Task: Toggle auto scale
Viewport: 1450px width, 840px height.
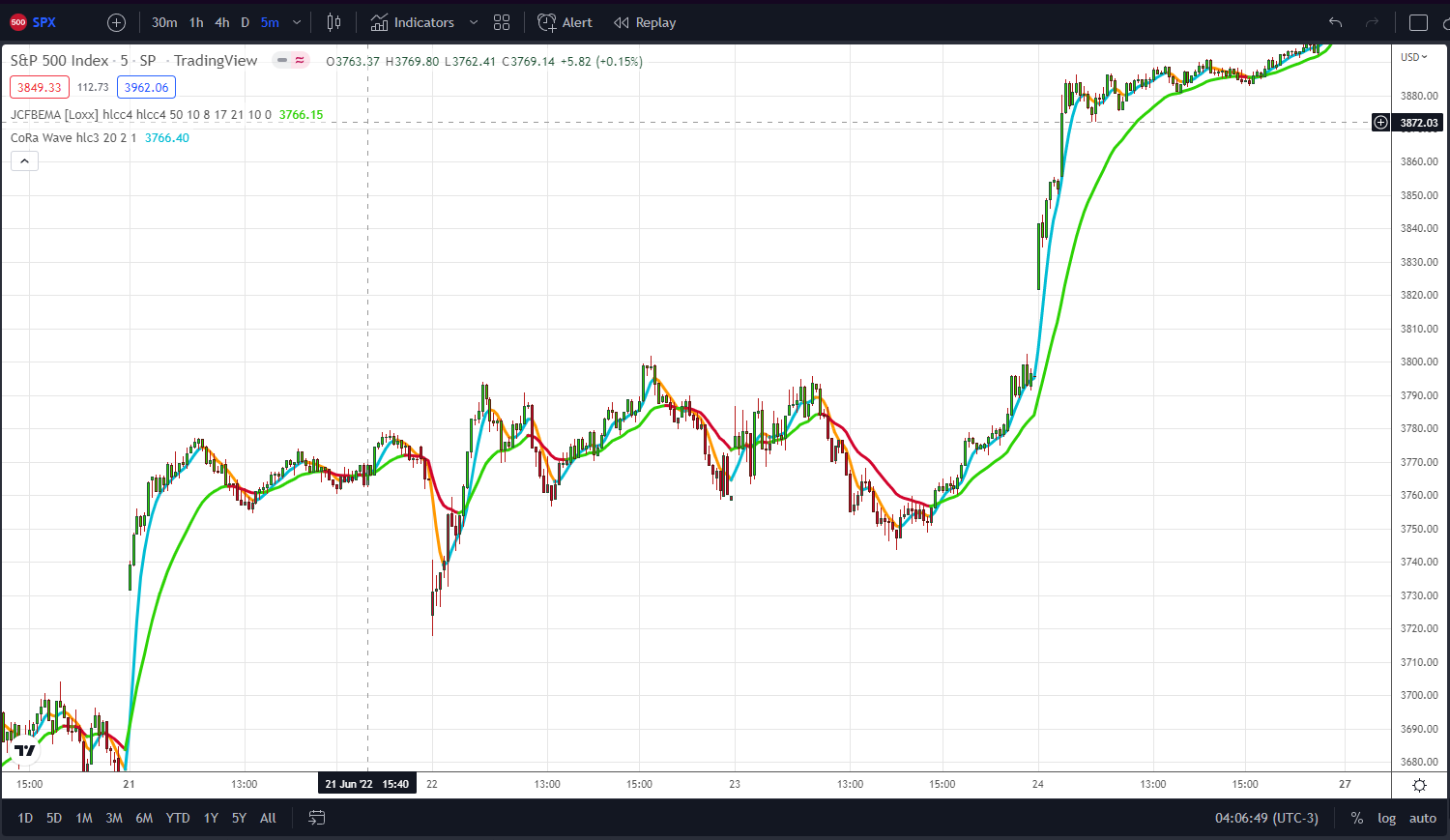Action: coord(1422,818)
